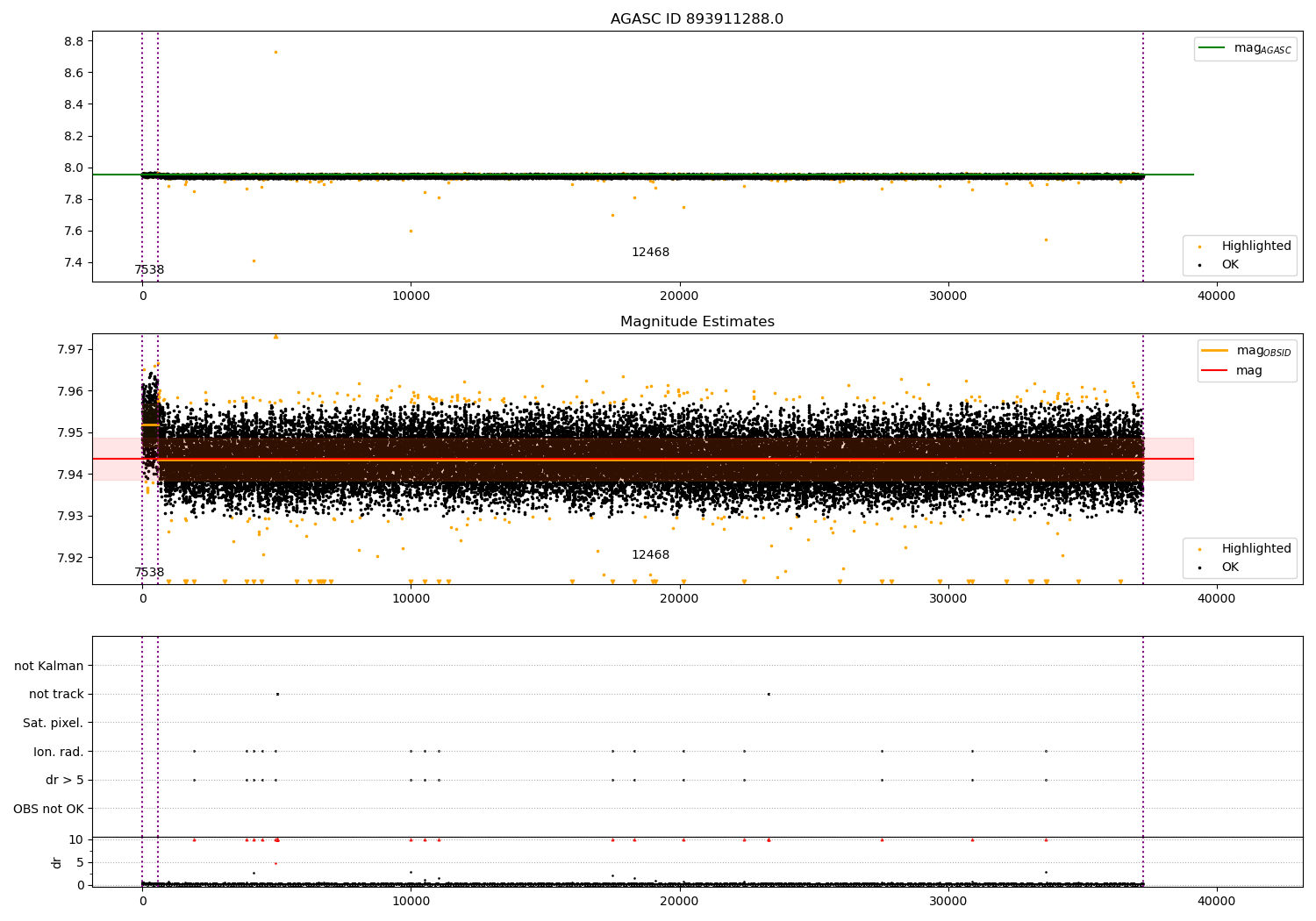
Task: Click the 8.8 y-axis tick label
Action: 73,41
